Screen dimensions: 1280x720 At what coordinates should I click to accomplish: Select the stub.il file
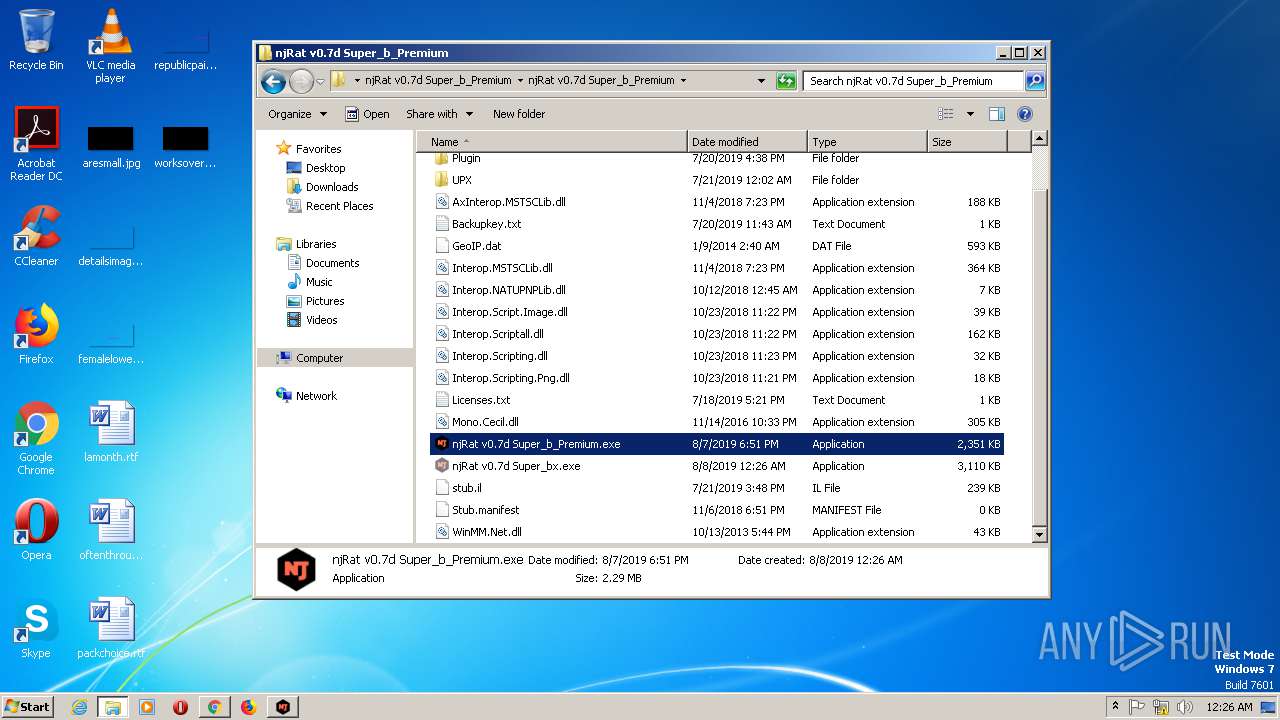click(717, 488)
